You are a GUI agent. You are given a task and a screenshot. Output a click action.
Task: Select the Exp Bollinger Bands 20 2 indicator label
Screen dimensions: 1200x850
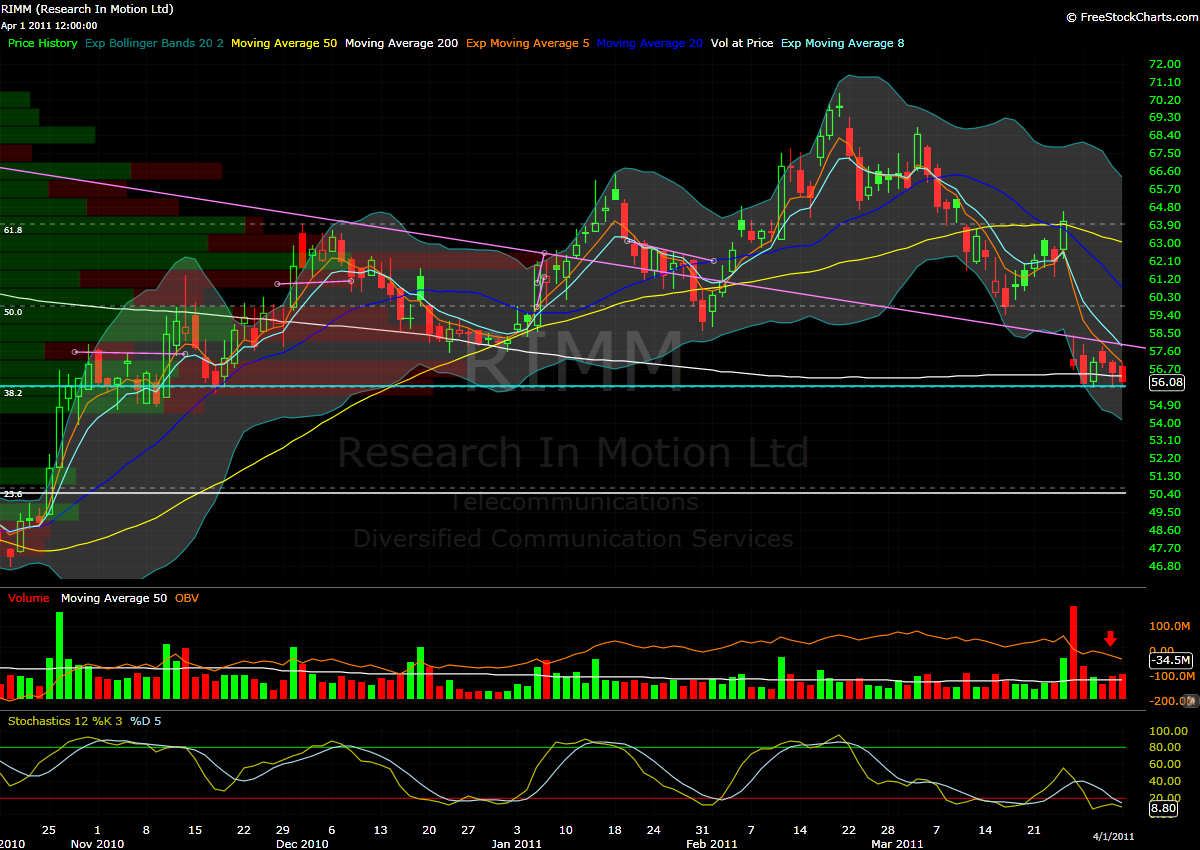154,43
